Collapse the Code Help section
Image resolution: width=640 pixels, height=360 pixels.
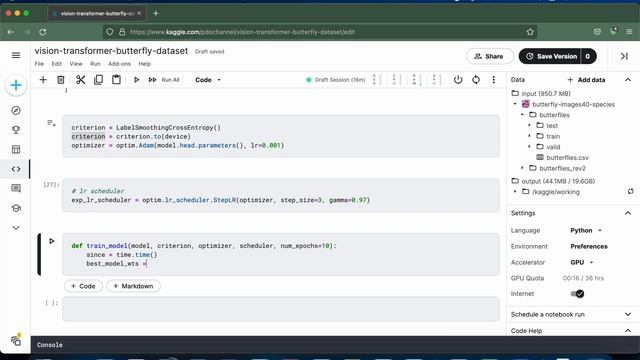coord(628,331)
